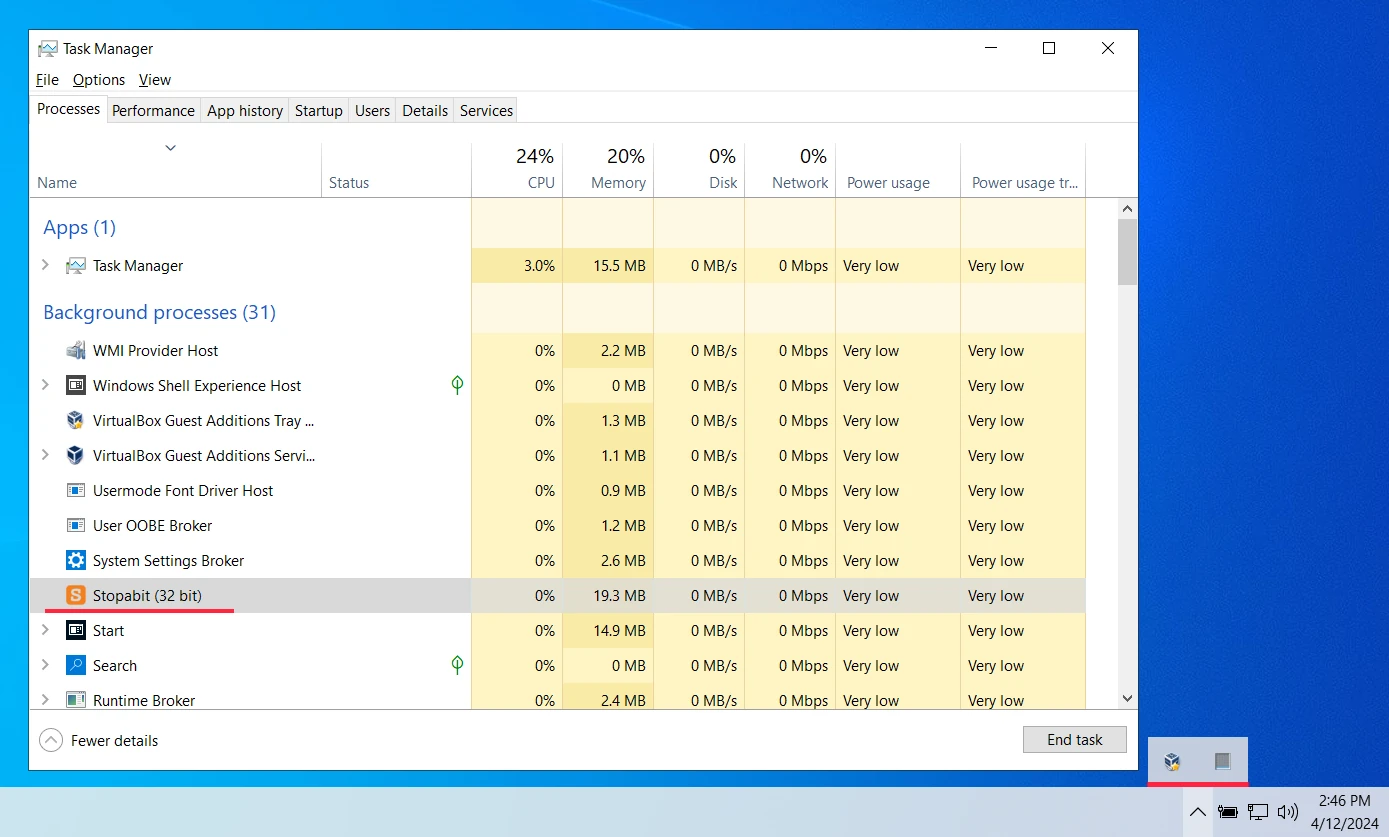Click the Windows Shell Experience Host icon

click(x=75, y=386)
